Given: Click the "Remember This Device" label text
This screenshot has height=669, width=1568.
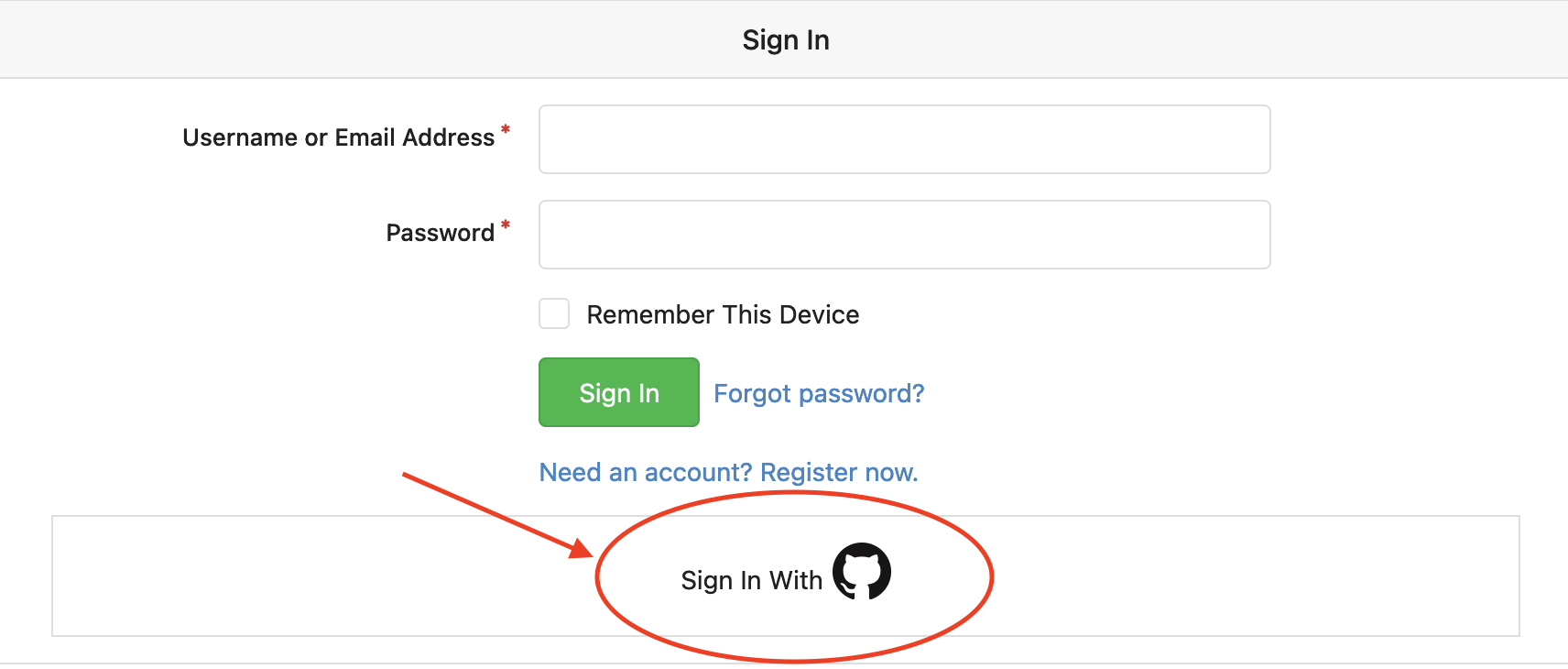Looking at the screenshot, I should 723,314.
